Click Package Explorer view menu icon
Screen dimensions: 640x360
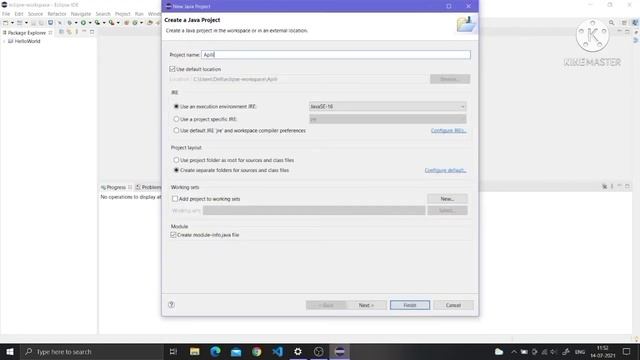point(77,32)
